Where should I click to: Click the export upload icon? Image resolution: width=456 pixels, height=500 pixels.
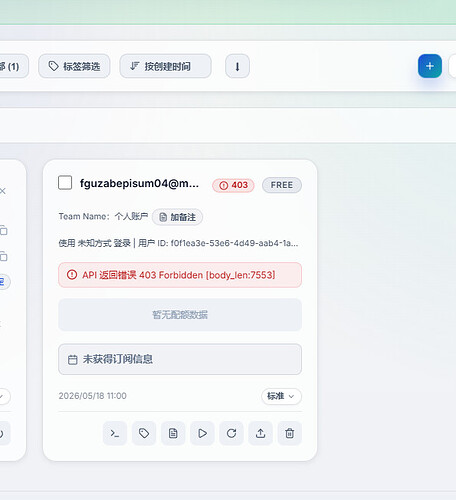click(261, 433)
